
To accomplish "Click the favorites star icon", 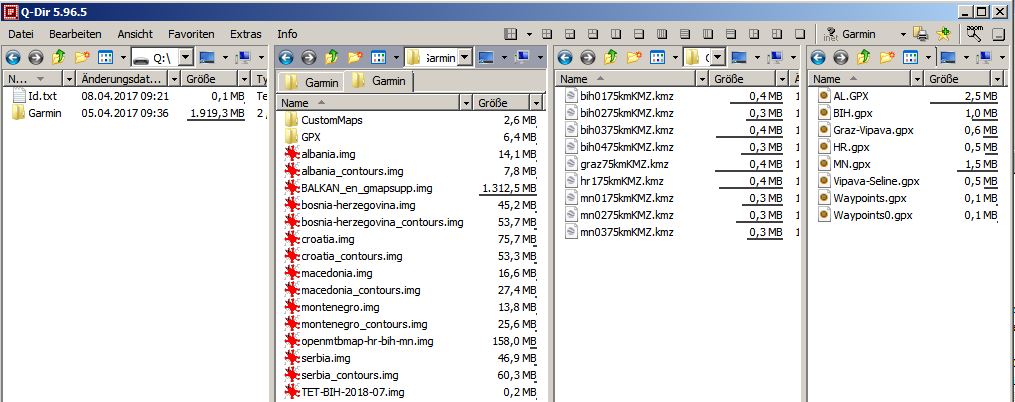I will pos(941,34).
